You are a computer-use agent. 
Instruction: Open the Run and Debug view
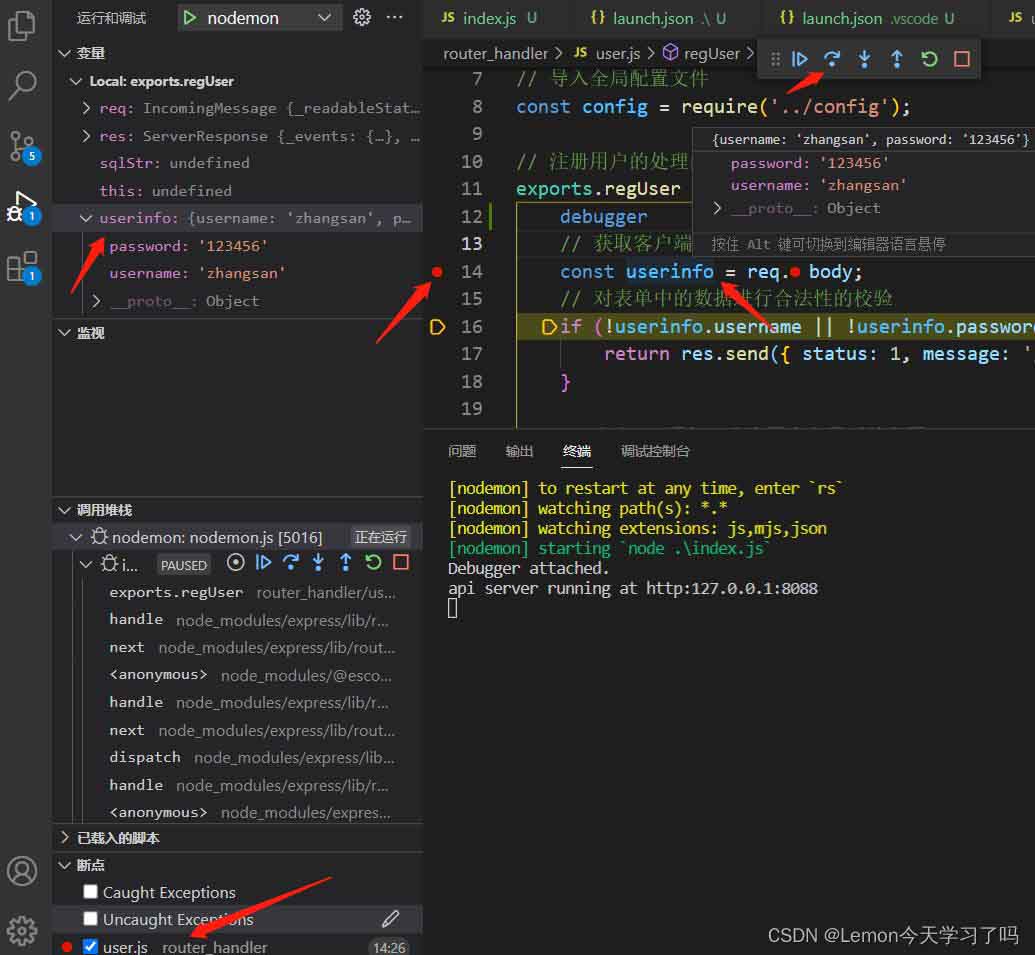click(x=22, y=207)
